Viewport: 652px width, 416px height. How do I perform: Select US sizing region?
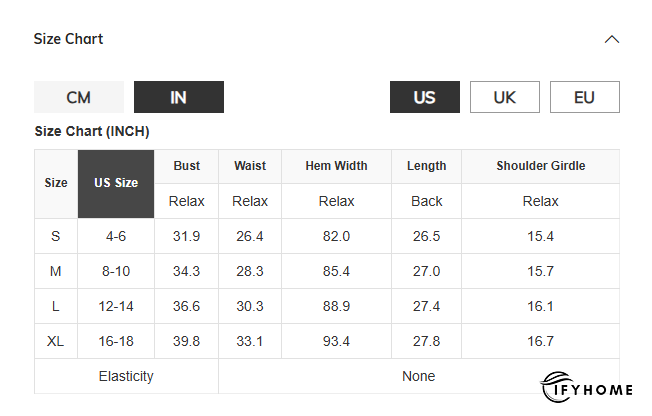pos(425,97)
